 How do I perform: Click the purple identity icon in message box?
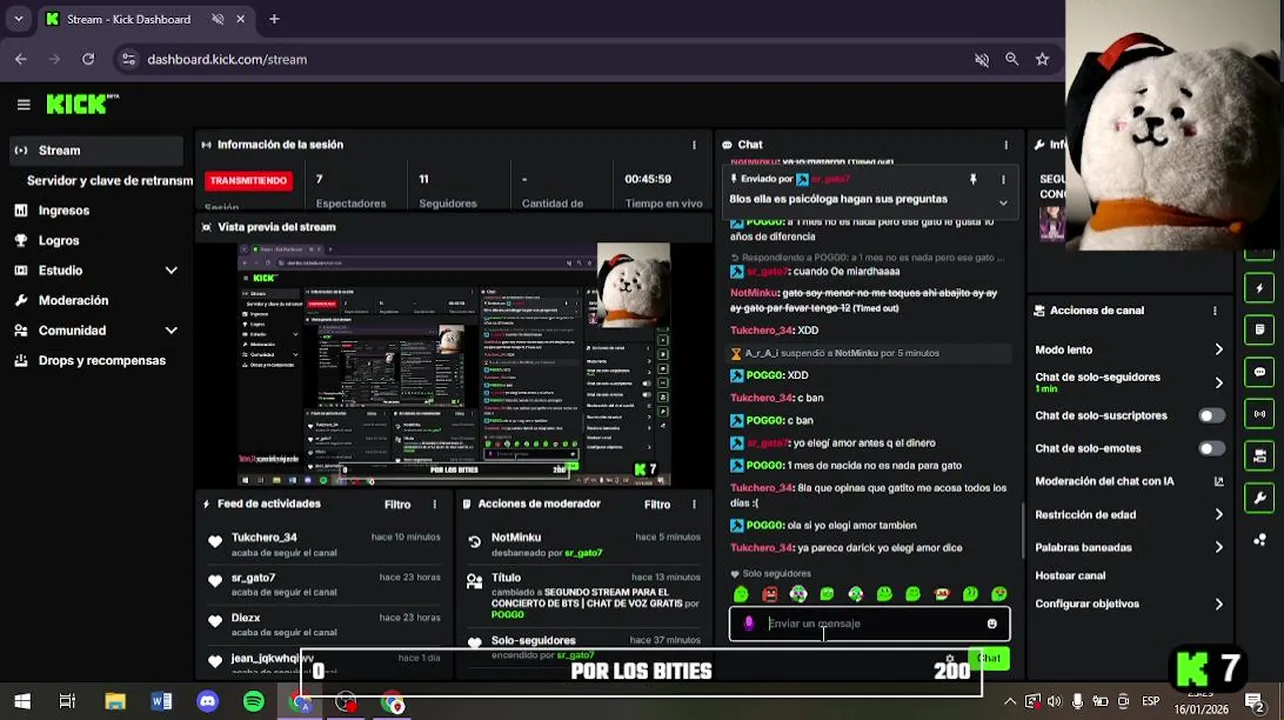tap(749, 624)
